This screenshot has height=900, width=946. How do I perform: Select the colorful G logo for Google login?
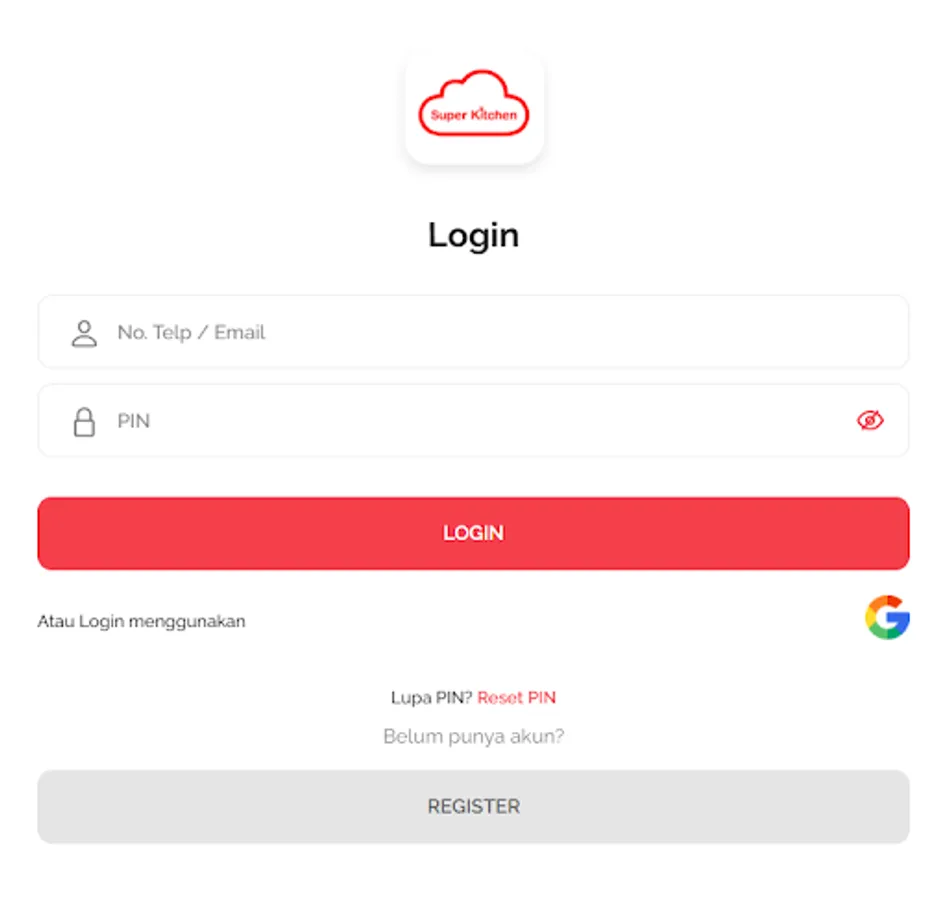click(887, 617)
